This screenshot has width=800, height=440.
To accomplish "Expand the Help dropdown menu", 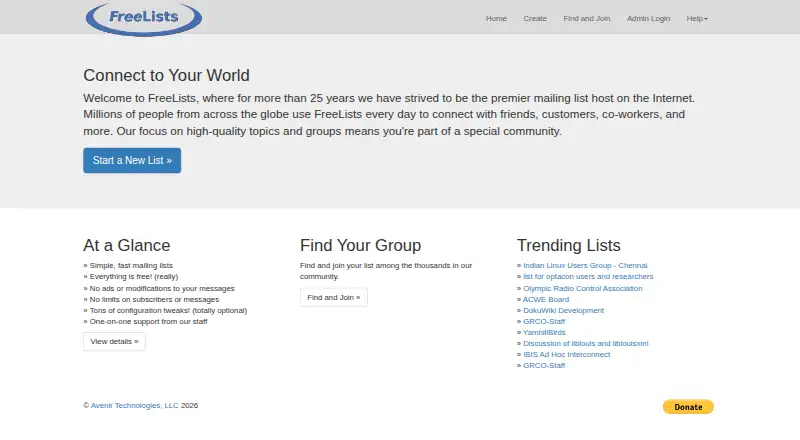I will [x=697, y=18].
